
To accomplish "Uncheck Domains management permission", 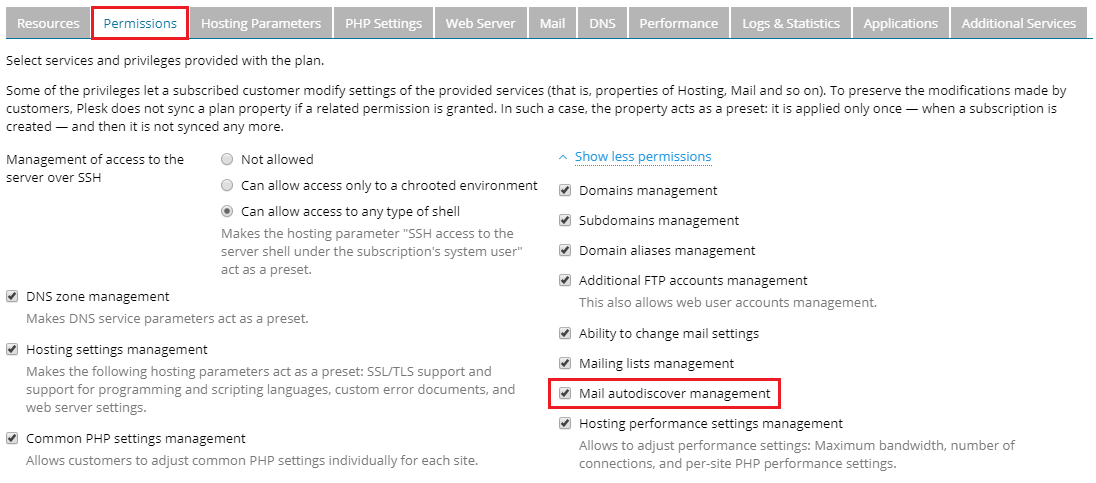I will (x=565, y=191).
